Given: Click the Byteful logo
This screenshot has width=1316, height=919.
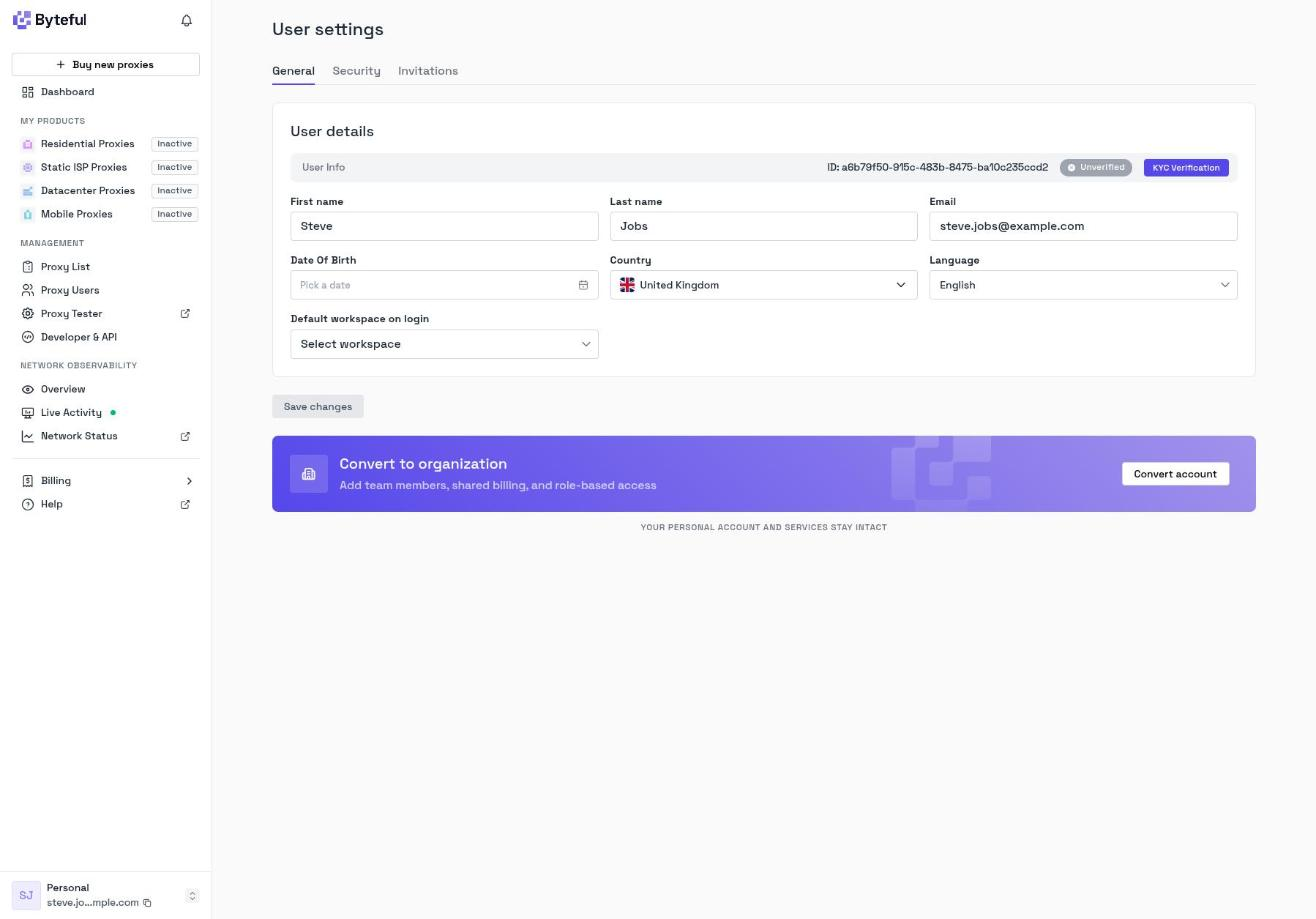Looking at the screenshot, I should (x=49, y=20).
